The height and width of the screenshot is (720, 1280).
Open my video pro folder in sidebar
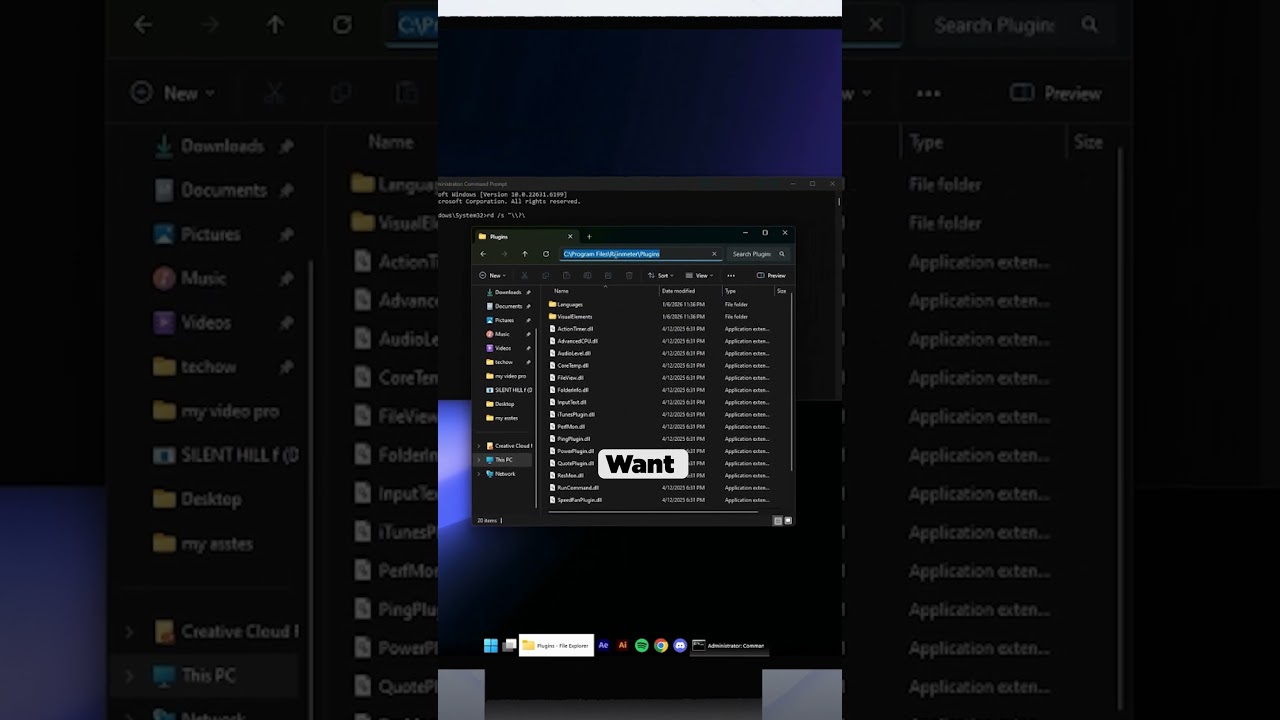coord(508,376)
